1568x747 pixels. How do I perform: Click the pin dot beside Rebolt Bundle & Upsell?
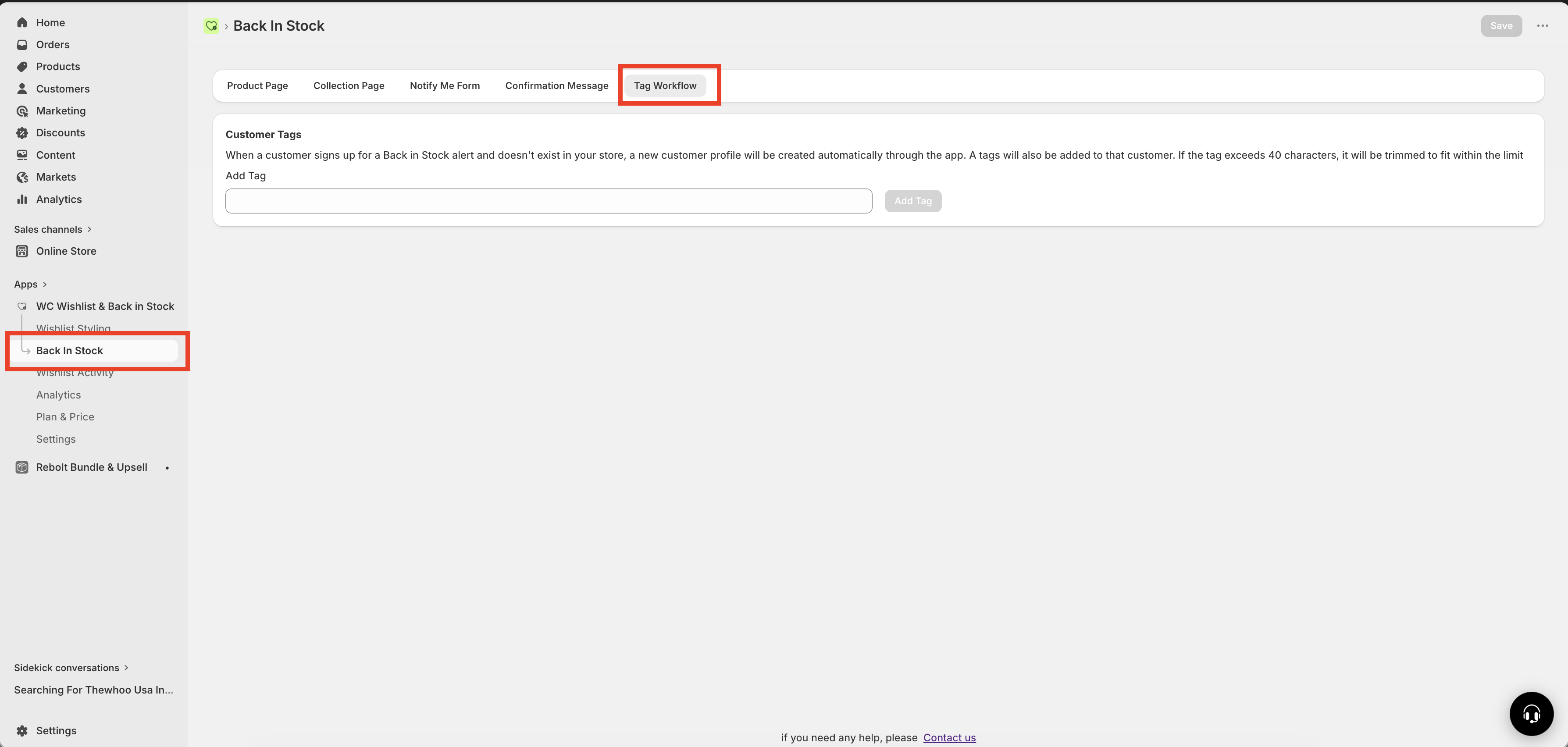tap(167, 468)
